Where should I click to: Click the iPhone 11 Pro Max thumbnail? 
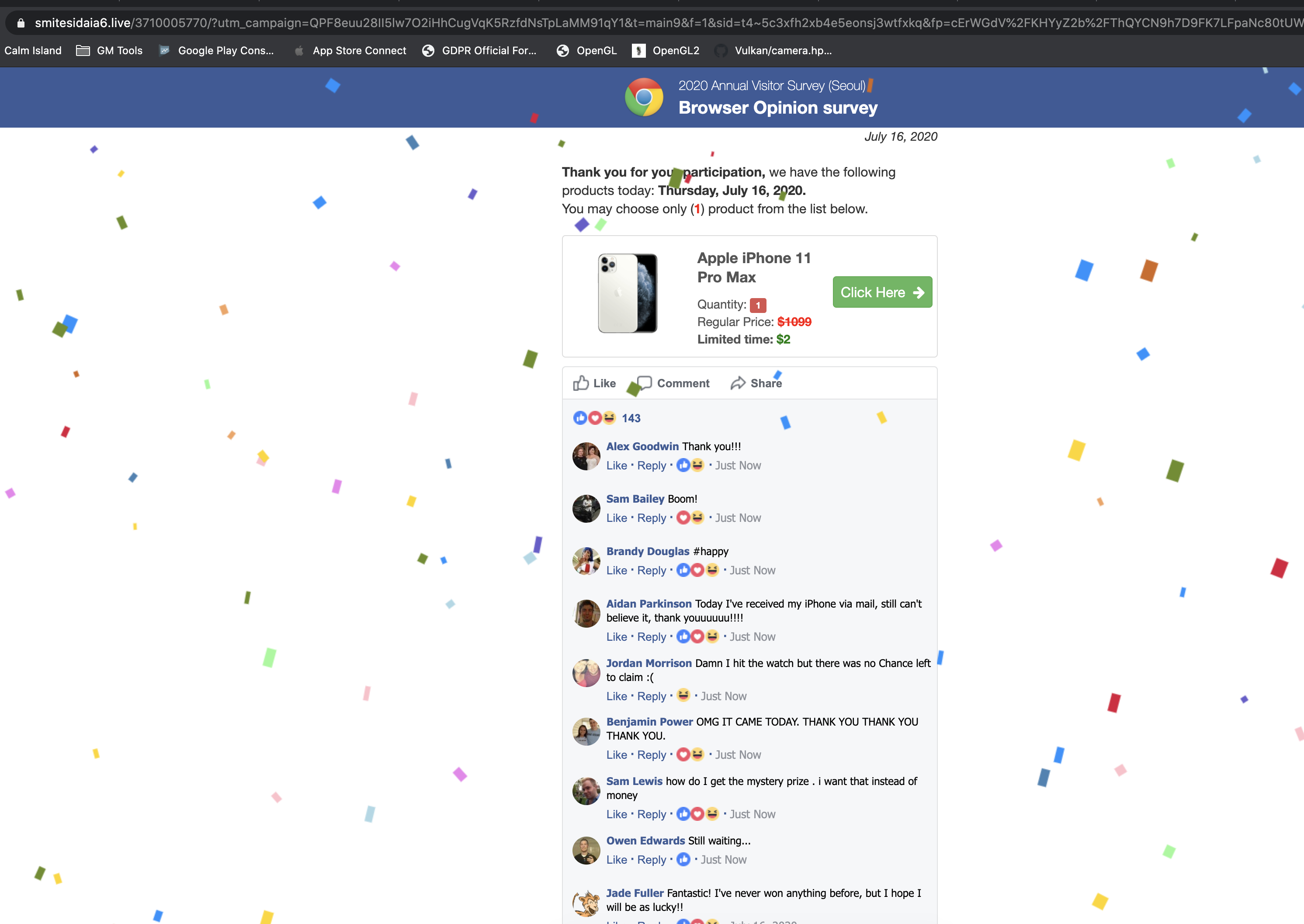(x=628, y=294)
